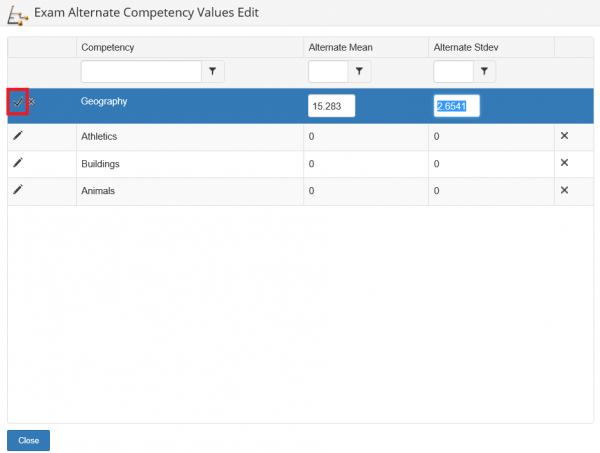Image resolution: width=600 pixels, height=453 pixels.
Task: Click Animals Alternate Mean value 0
Action: click(x=311, y=191)
